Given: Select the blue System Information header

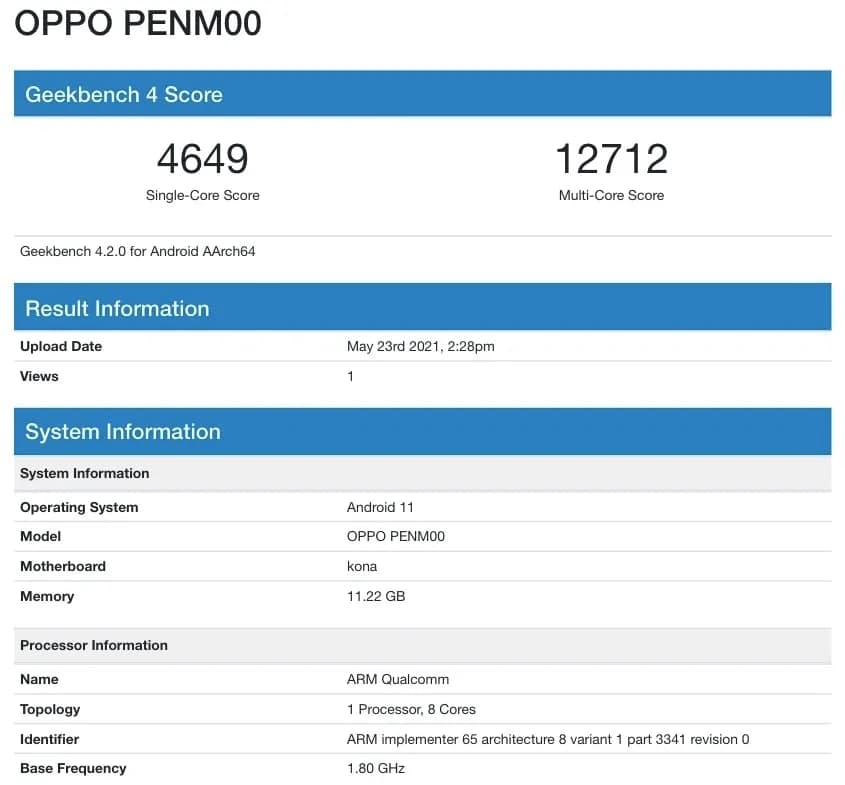Looking at the screenshot, I should pos(421,431).
